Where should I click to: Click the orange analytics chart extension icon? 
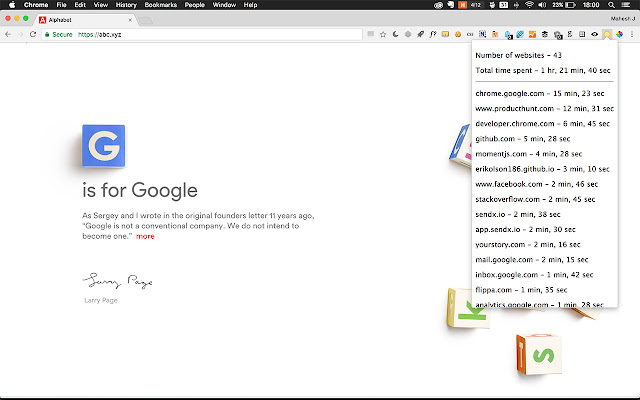point(532,34)
